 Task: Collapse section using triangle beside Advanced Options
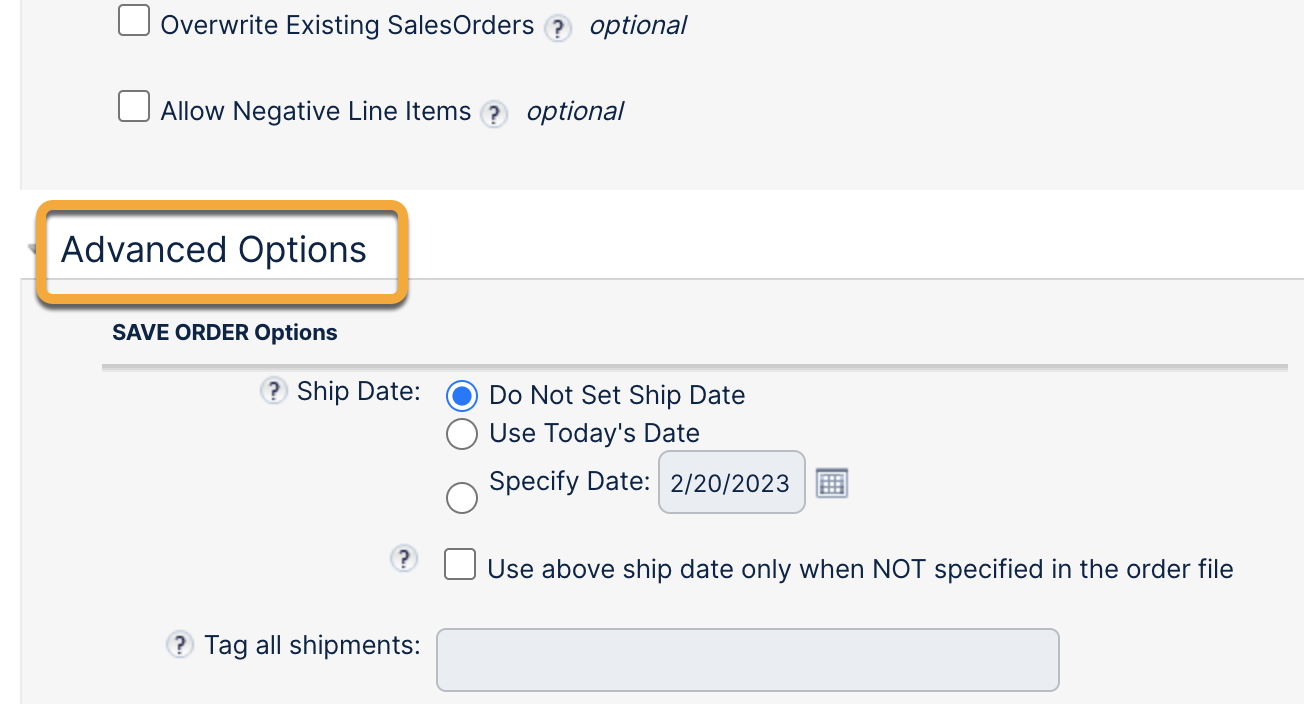point(30,250)
